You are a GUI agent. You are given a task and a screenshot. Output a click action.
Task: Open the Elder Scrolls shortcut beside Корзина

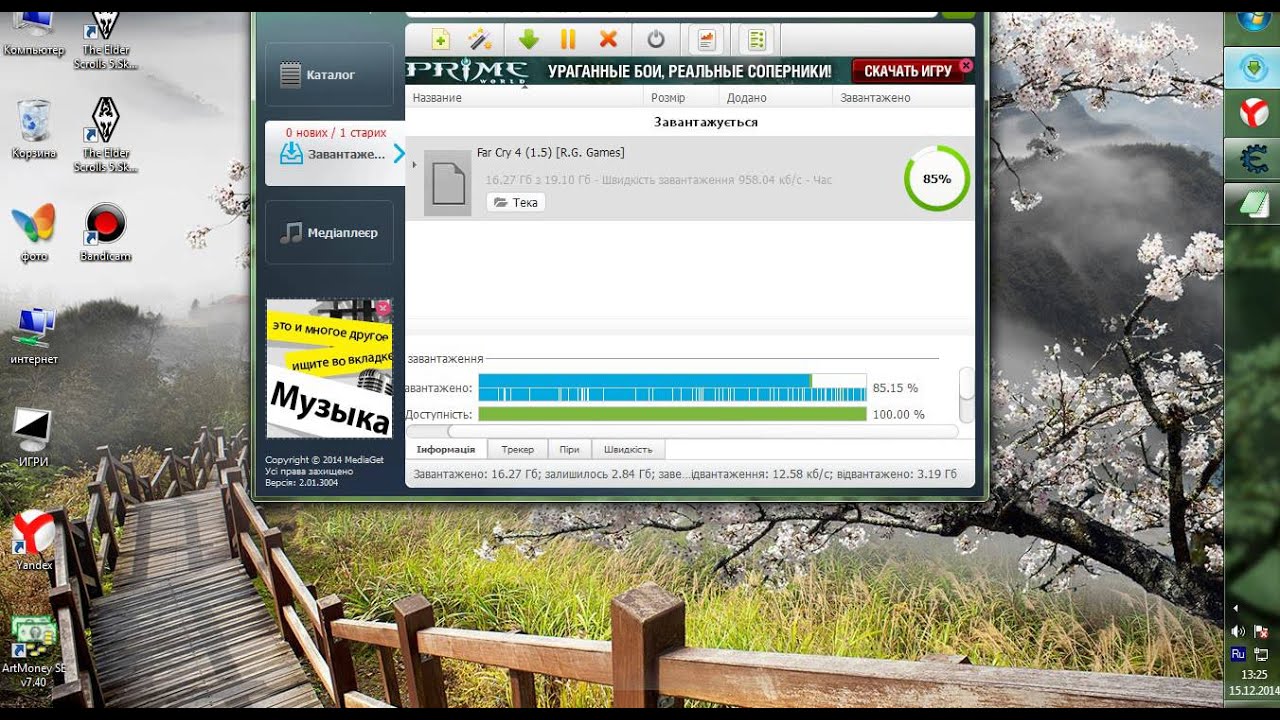click(105, 135)
